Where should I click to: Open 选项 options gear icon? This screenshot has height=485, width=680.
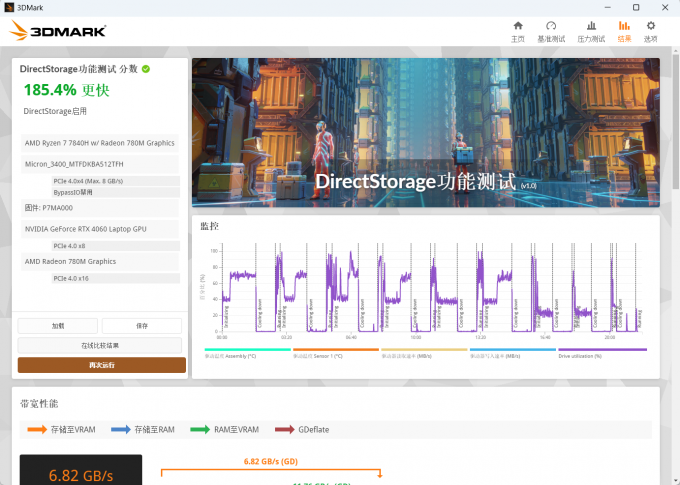click(x=651, y=31)
